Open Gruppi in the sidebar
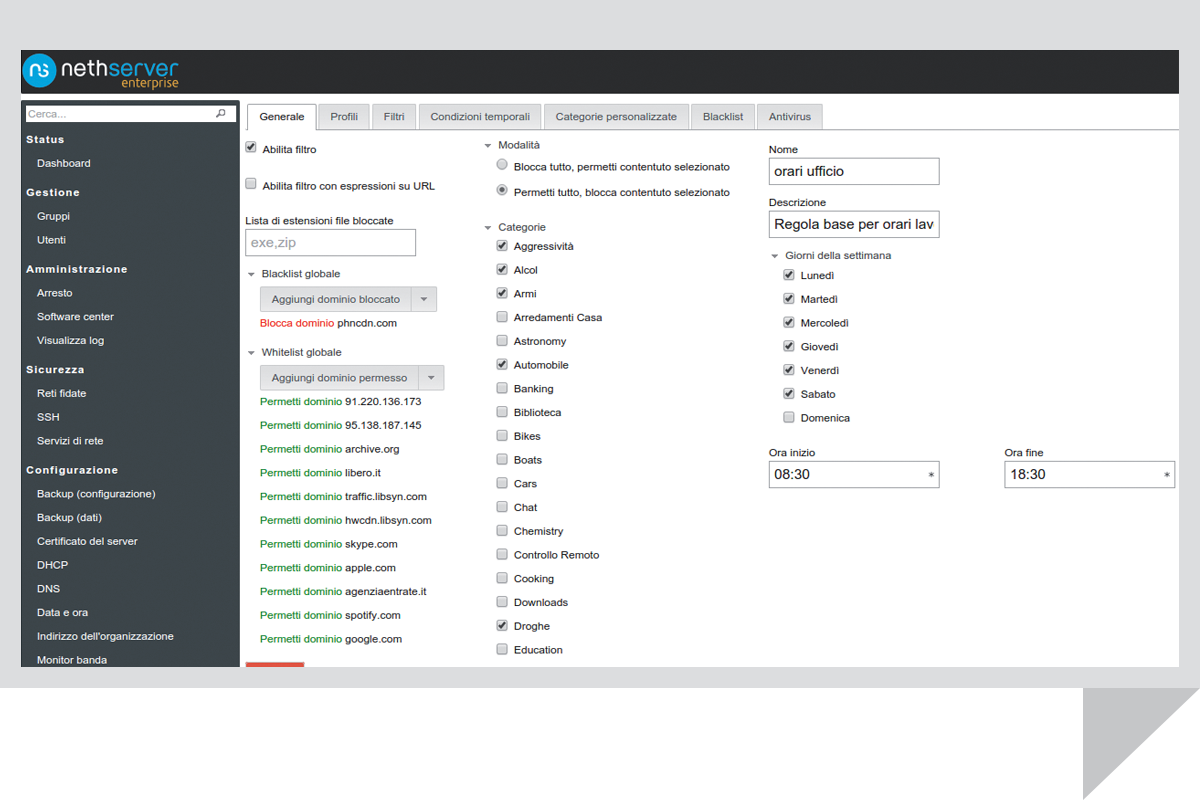Viewport: 1200px width, 800px height. [53, 216]
